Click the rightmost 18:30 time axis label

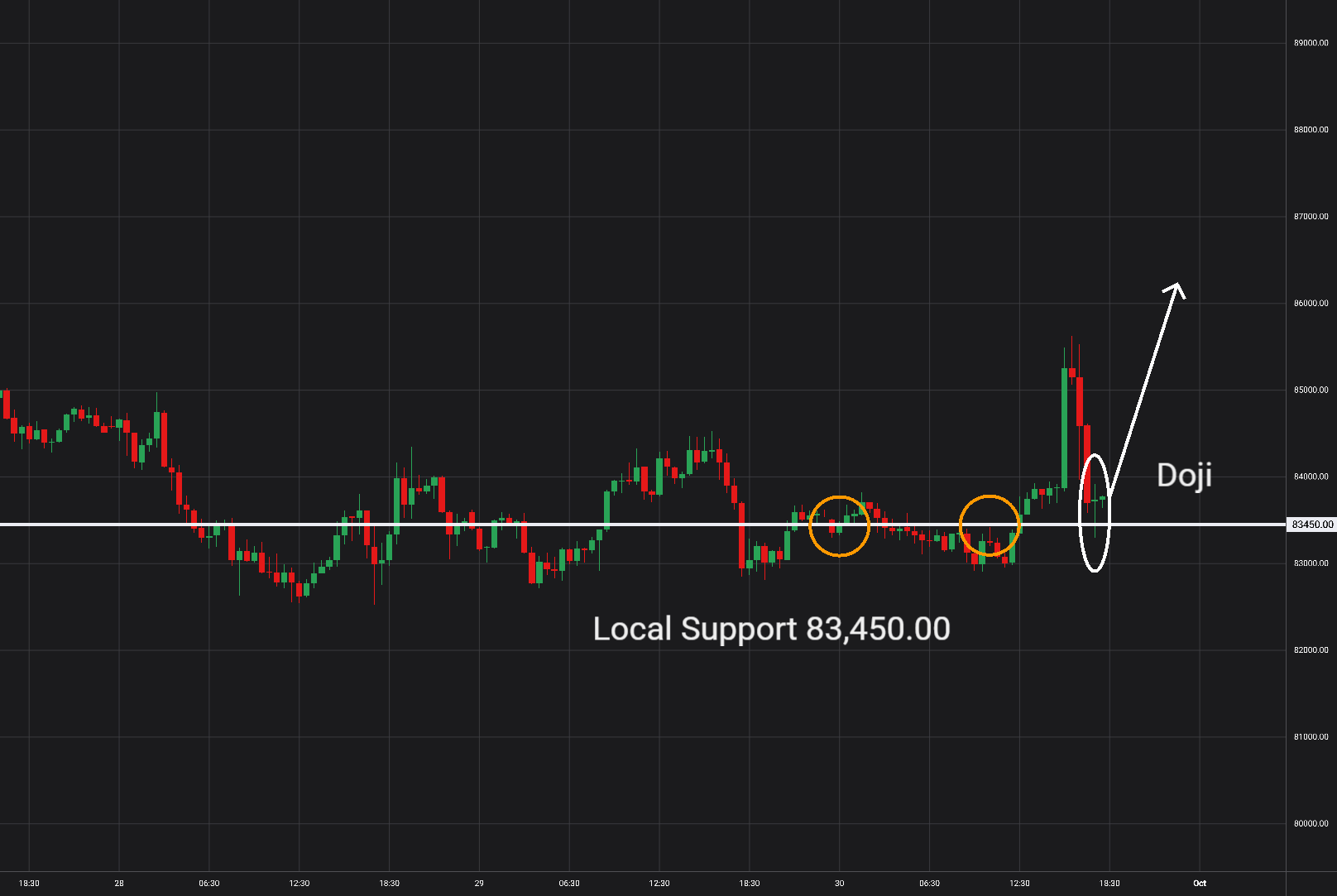[x=1109, y=883]
